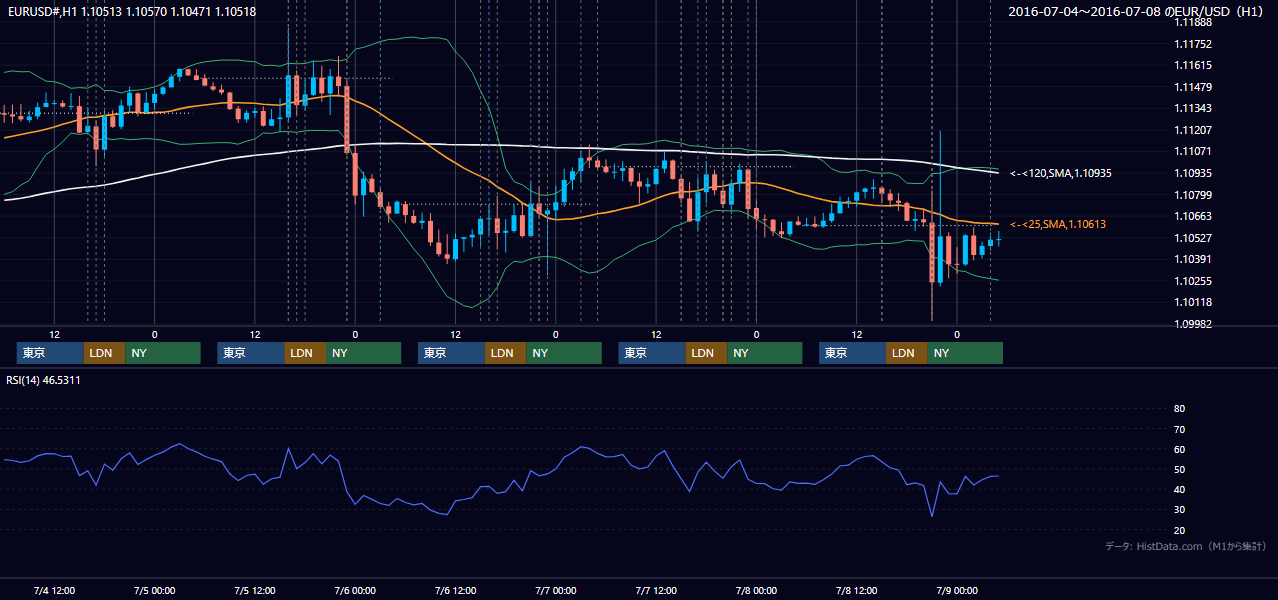Screen dimensions: 1278x600
Task: Select the 7/7 12:00 time axis label
Action: coord(656,590)
